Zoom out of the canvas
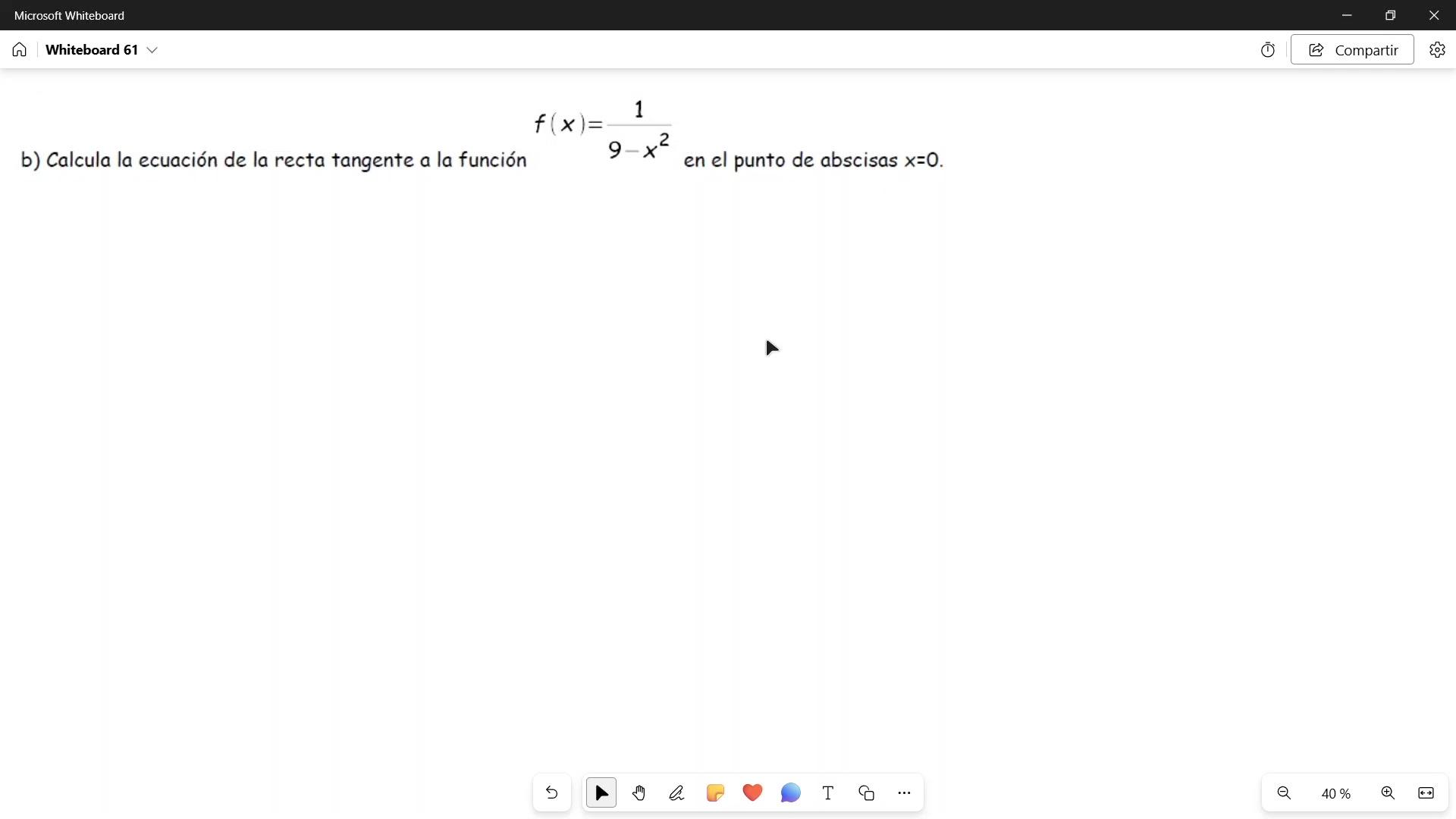The height and width of the screenshot is (819, 1456). [1284, 793]
